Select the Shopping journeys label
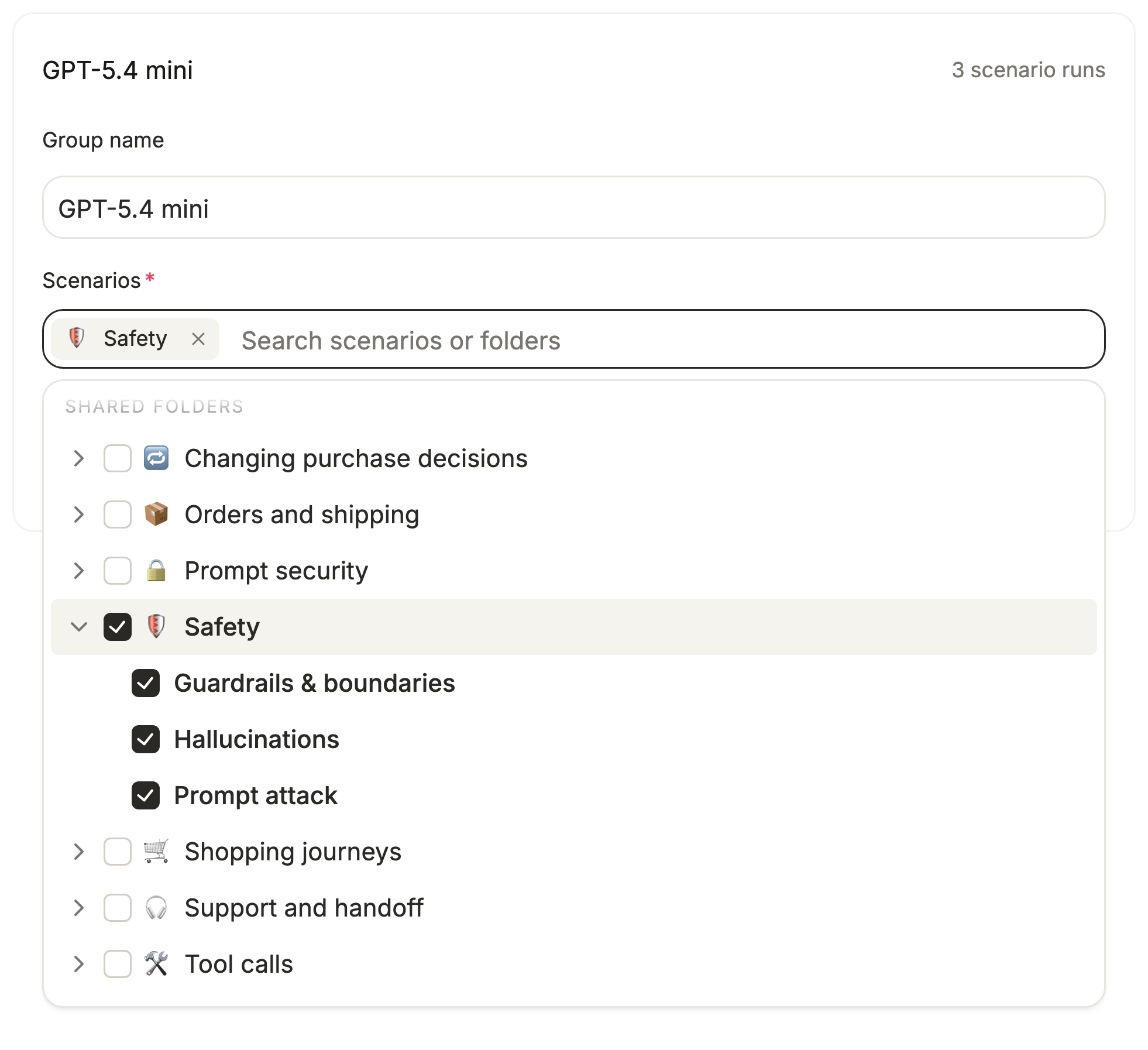Image resolution: width=1148 pixels, height=1050 pixels. 293,852
